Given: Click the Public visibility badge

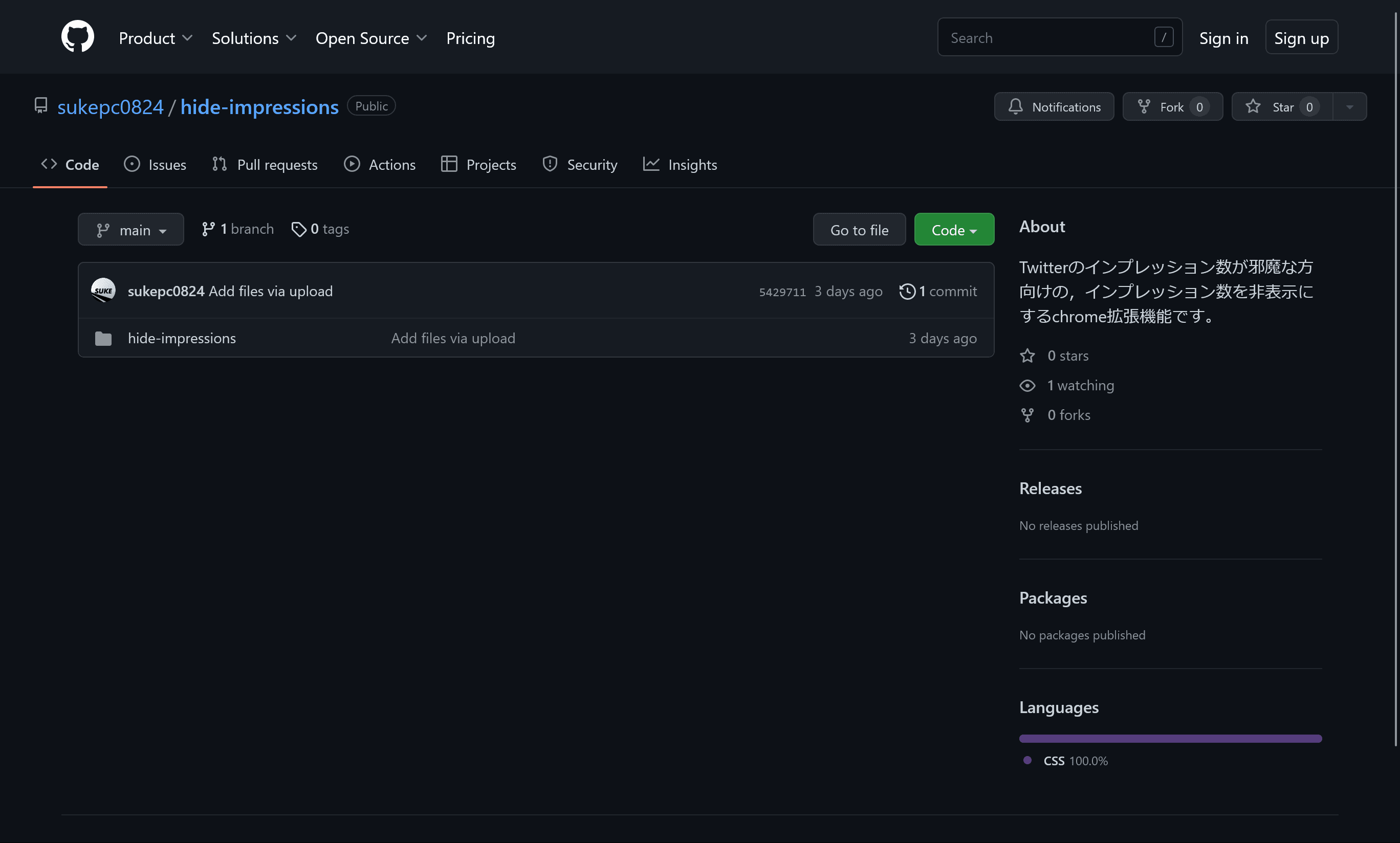Looking at the screenshot, I should tap(371, 106).
